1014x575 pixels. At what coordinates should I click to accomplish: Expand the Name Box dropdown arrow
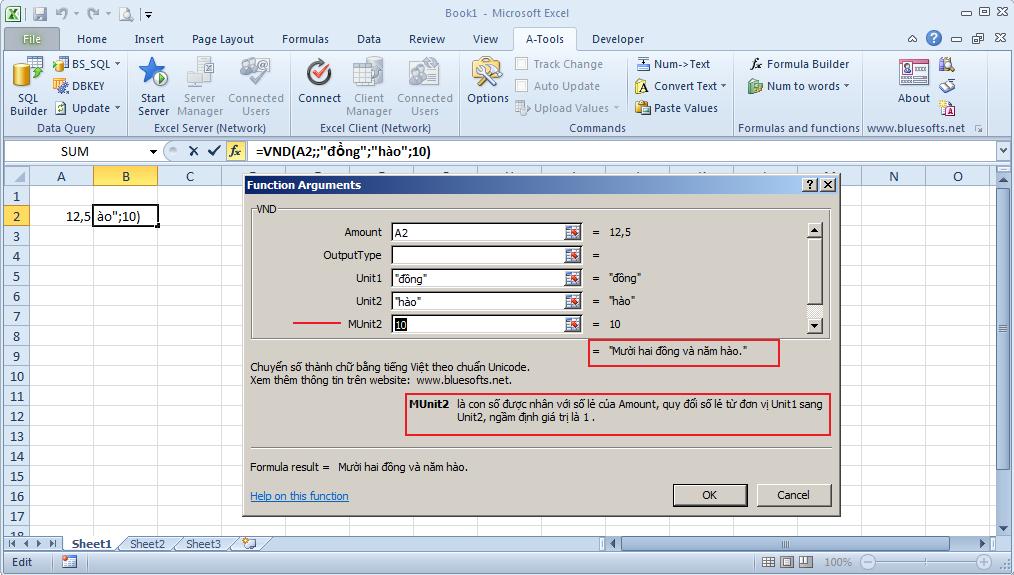click(x=153, y=152)
